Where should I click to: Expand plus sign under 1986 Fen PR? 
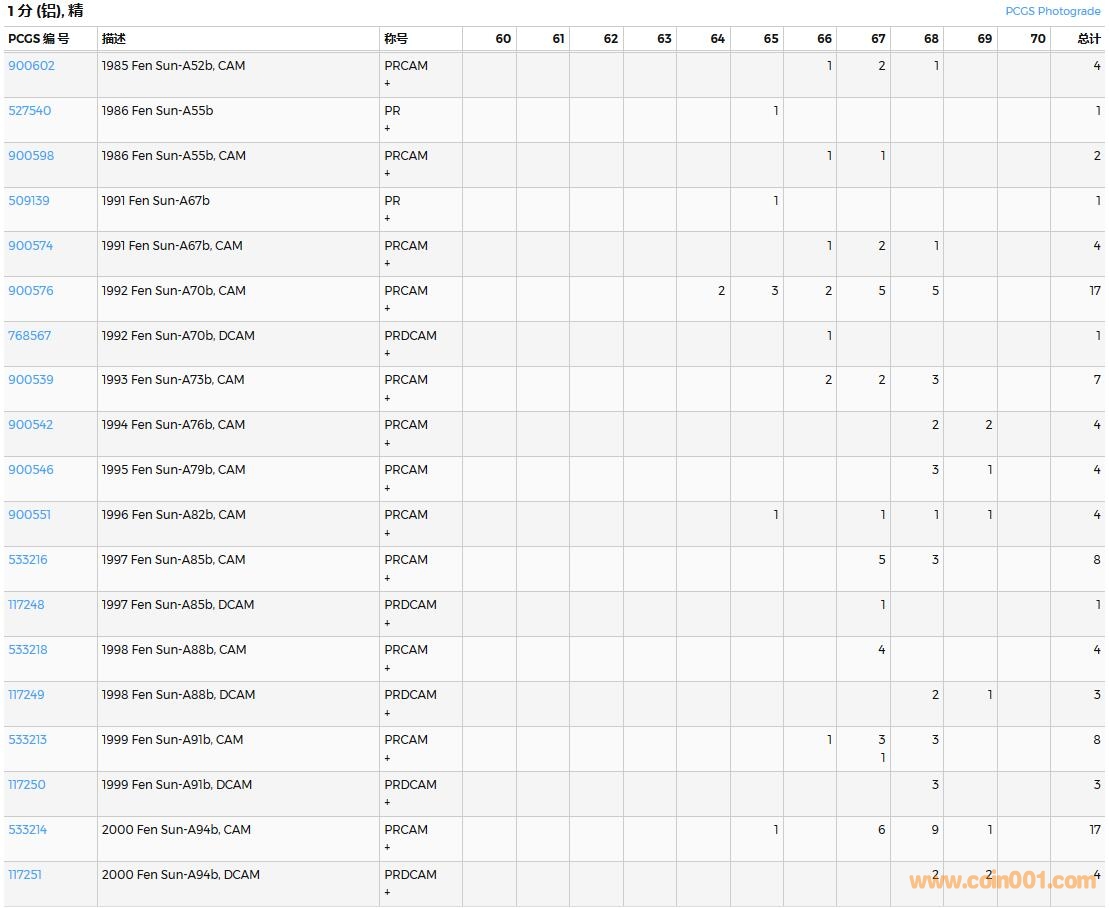[x=387, y=129]
